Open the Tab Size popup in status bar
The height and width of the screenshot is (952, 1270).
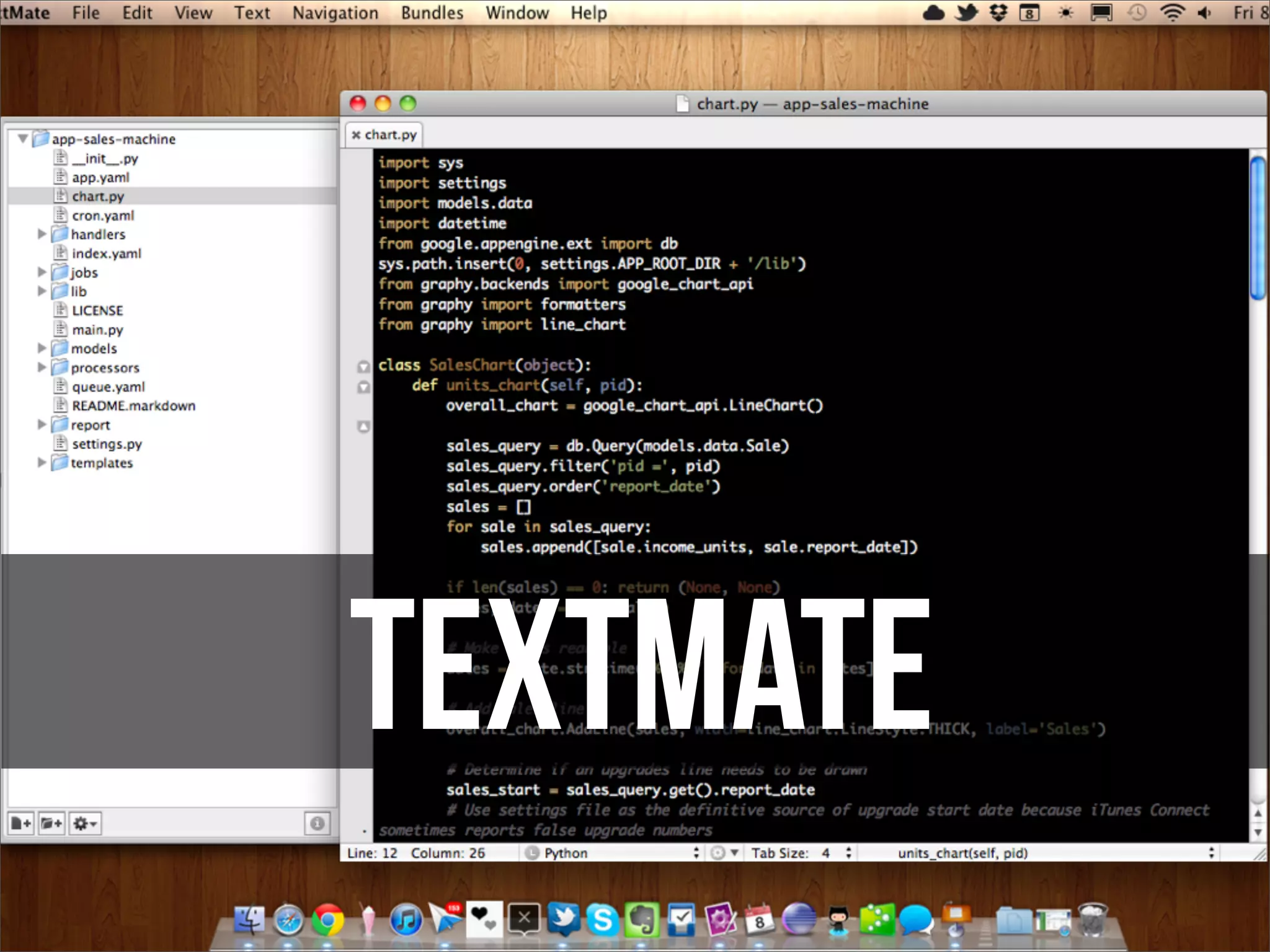point(801,853)
